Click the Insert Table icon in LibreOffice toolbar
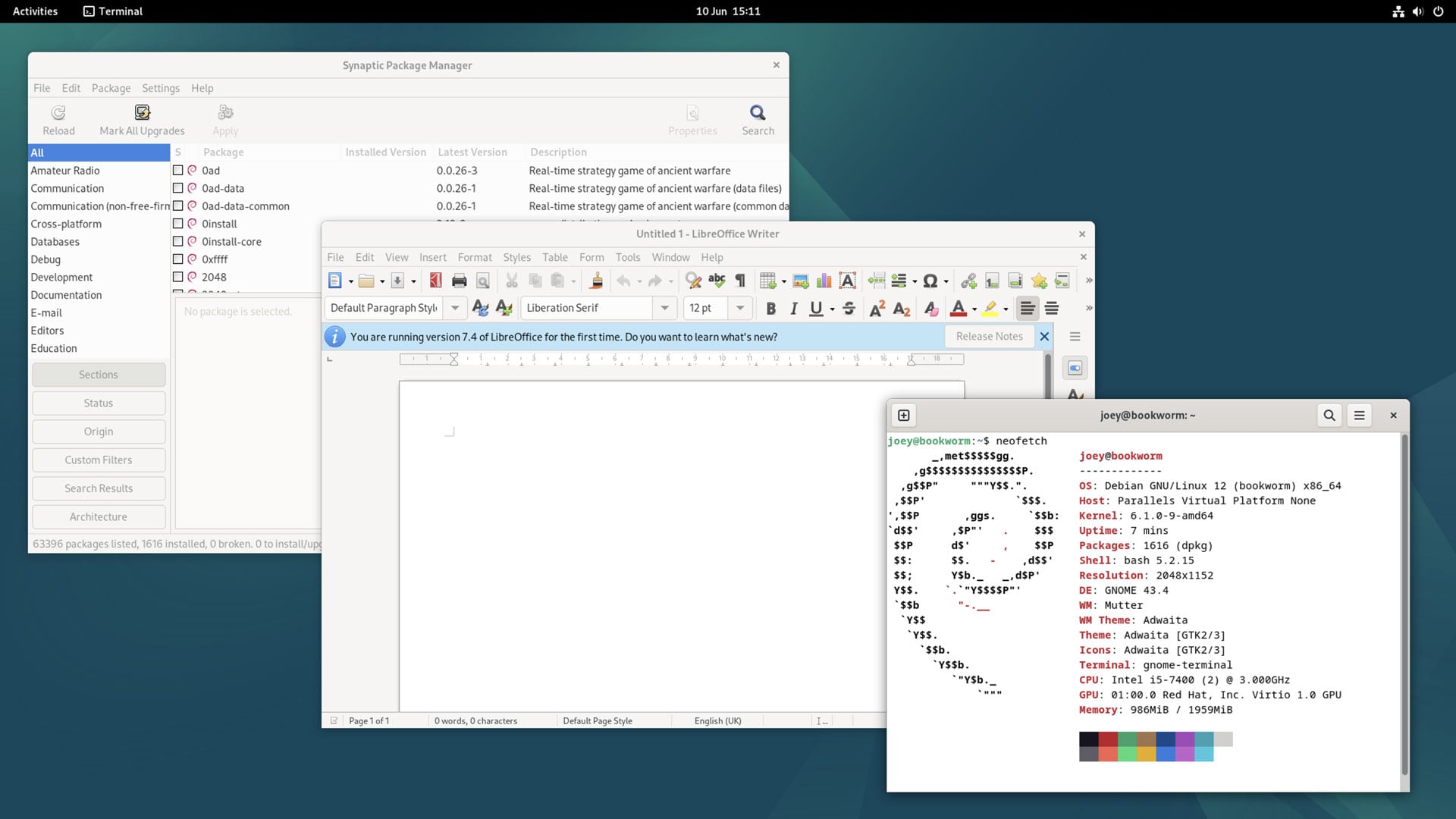The height and width of the screenshot is (819, 1456). point(768,281)
